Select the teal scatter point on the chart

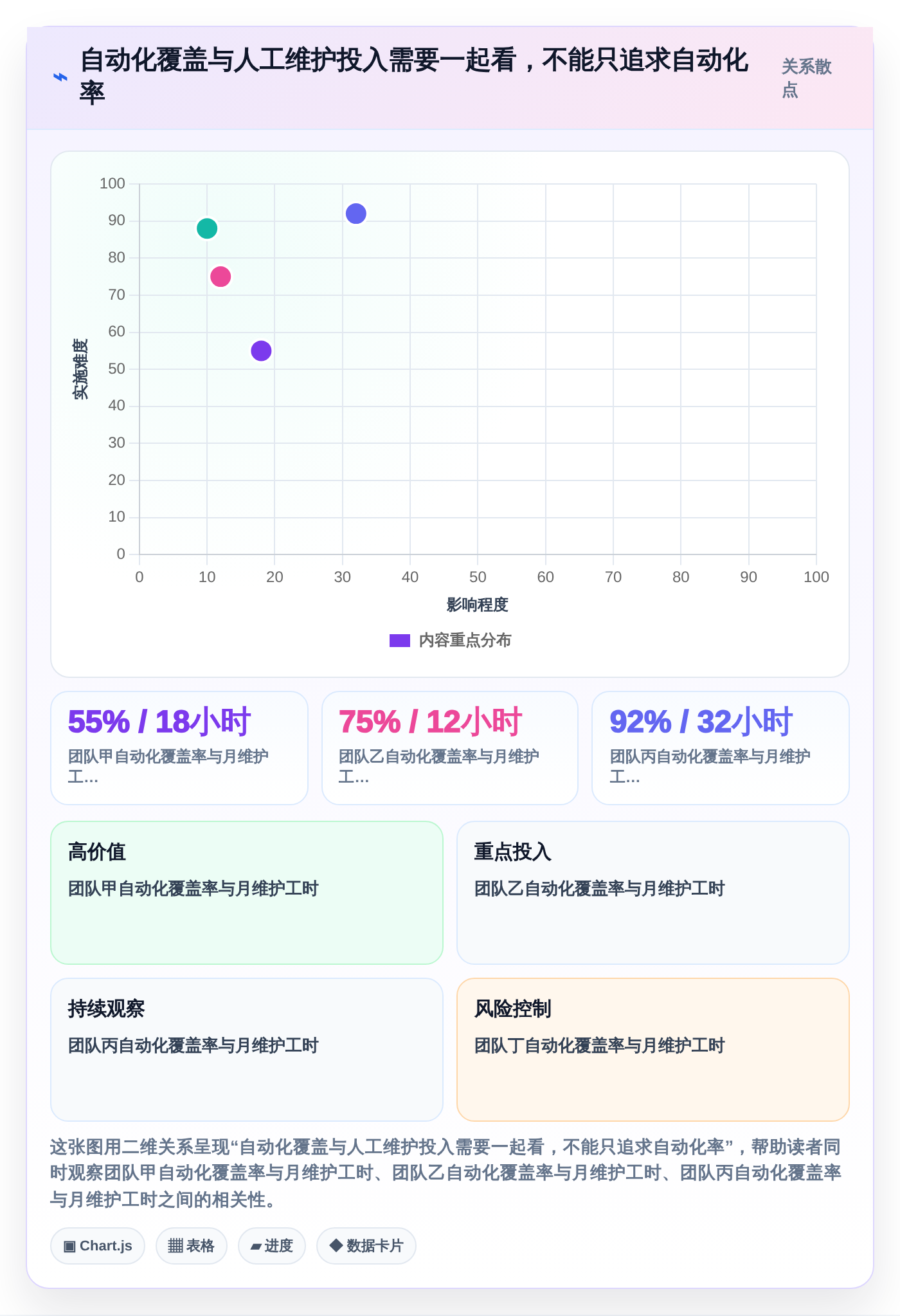coord(207,228)
